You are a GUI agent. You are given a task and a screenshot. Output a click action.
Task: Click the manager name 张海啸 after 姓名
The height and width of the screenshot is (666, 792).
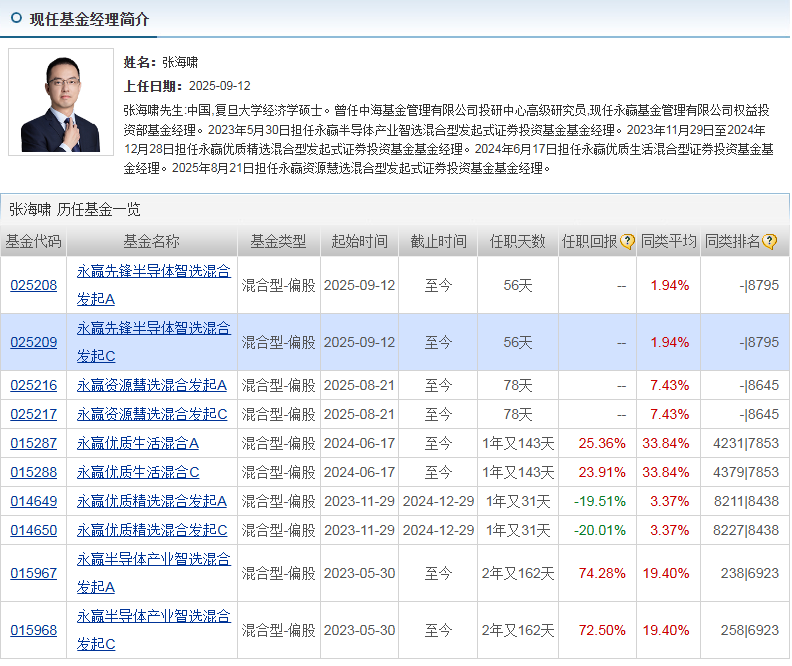tap(180, 63)
